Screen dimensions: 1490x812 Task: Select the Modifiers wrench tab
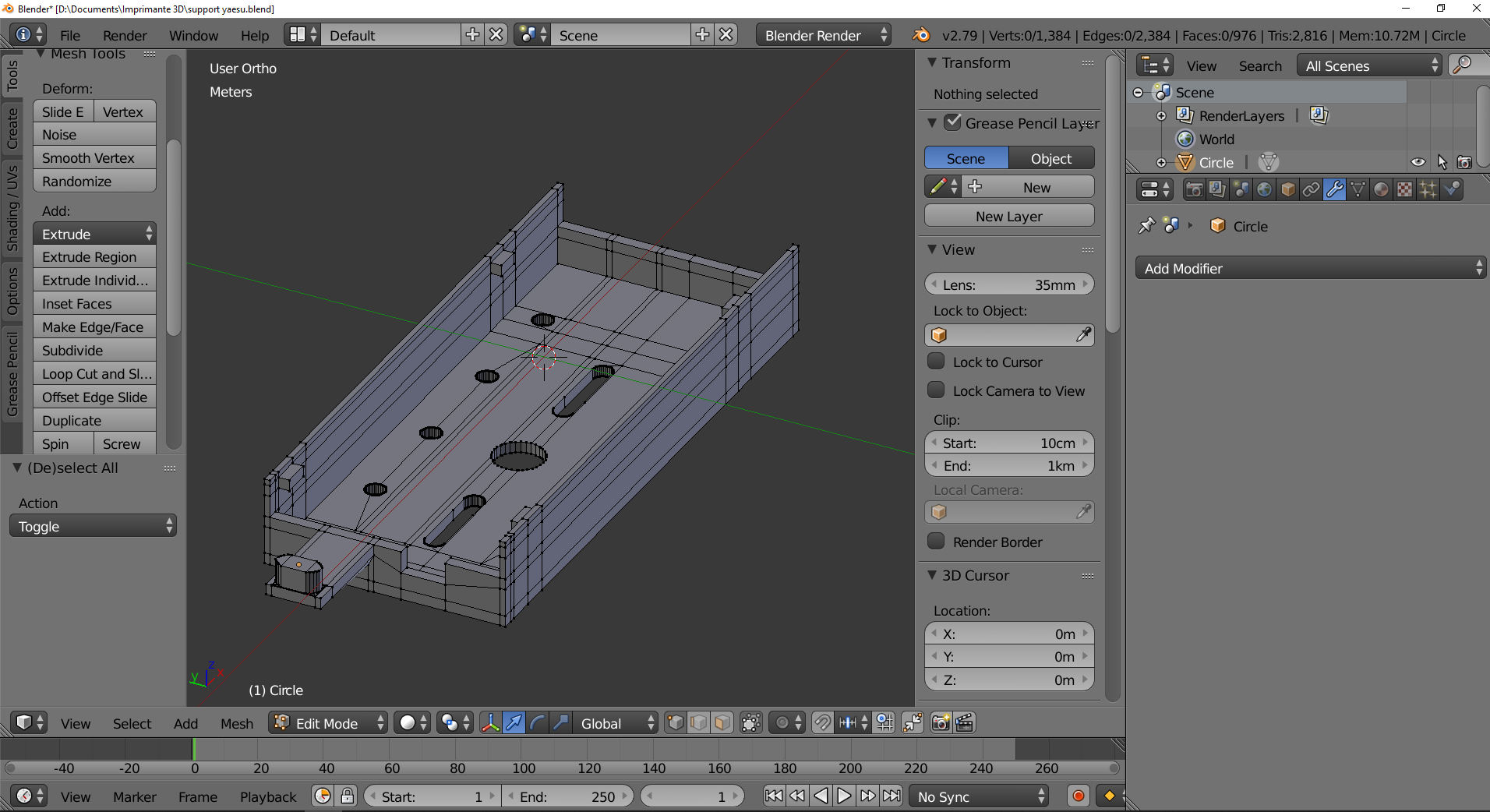(1334, 189)
